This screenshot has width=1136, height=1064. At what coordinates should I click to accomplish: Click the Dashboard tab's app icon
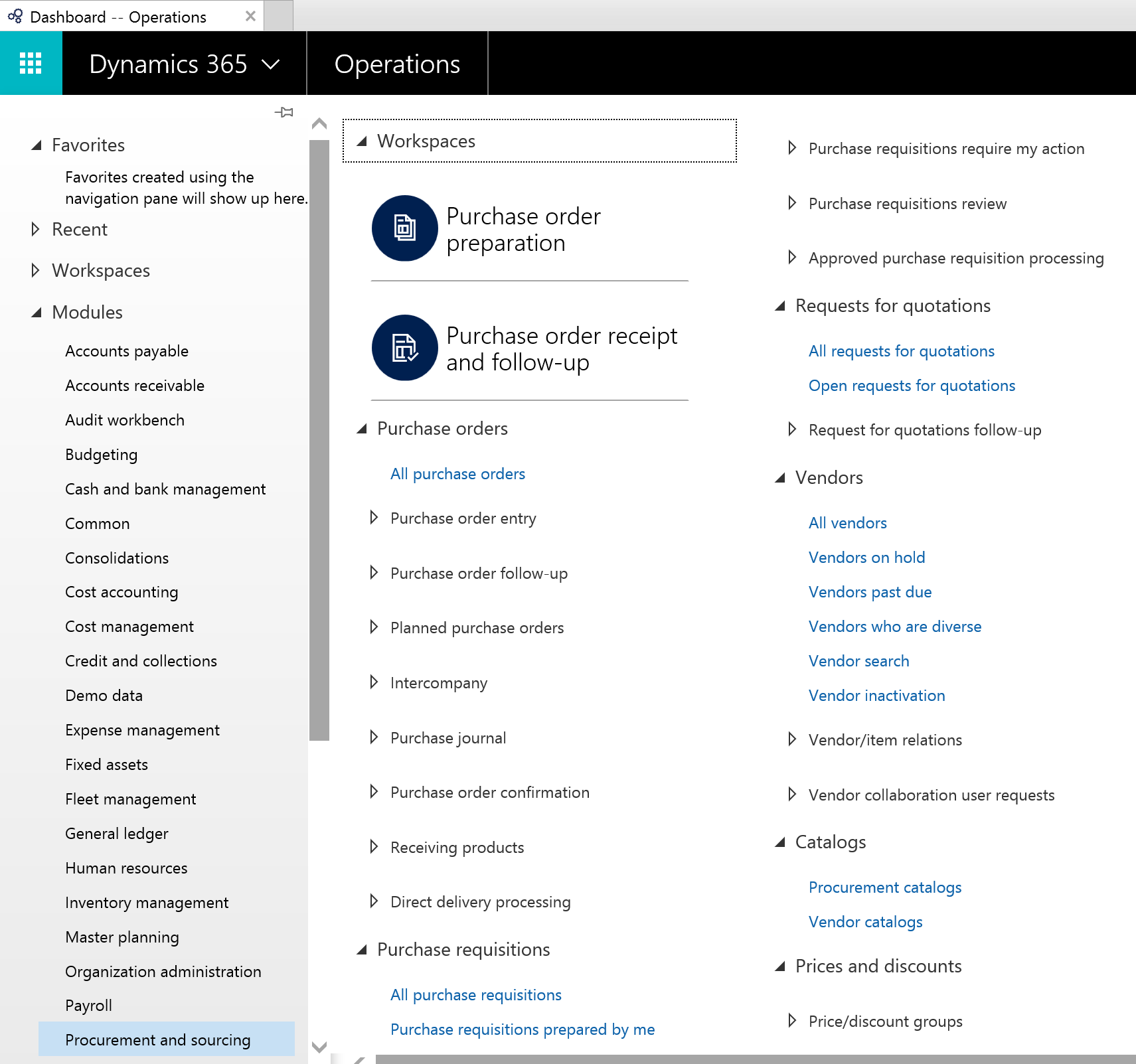pos(15,16)
